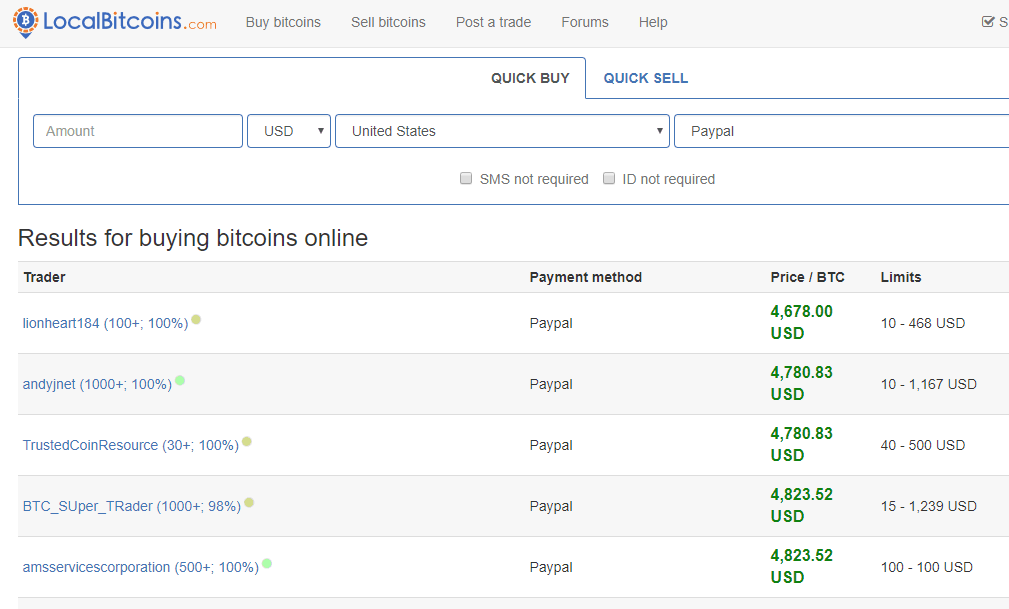
Task: Go to the Forums page
Action: (x=585, y=23)
